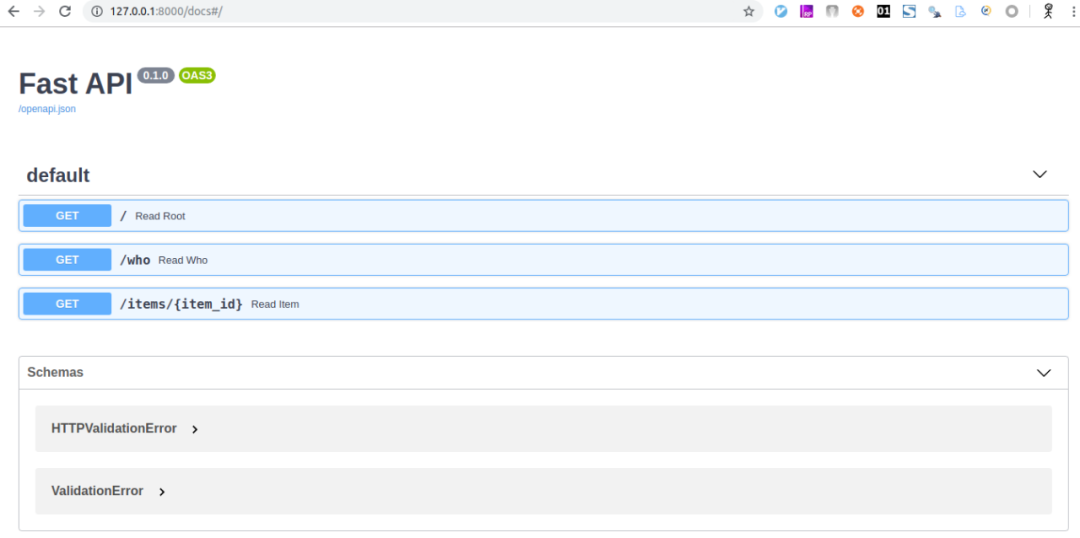Click the browser forward arrow
Viewport: 1080px width, 538px height.
tap(39, 11)
